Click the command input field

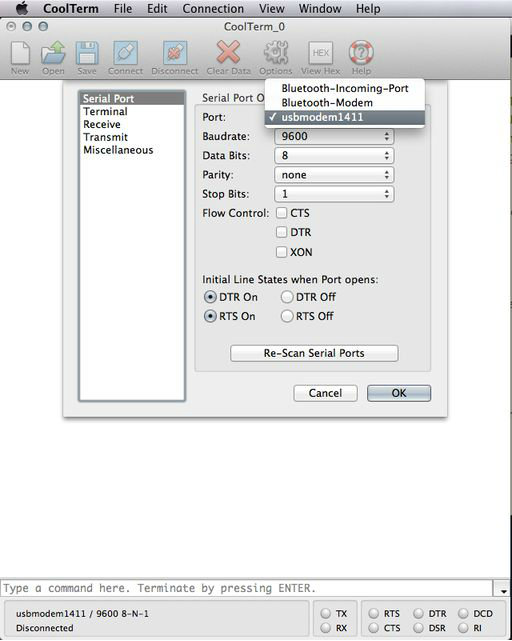pyautogui.click(x=247, y=588)
